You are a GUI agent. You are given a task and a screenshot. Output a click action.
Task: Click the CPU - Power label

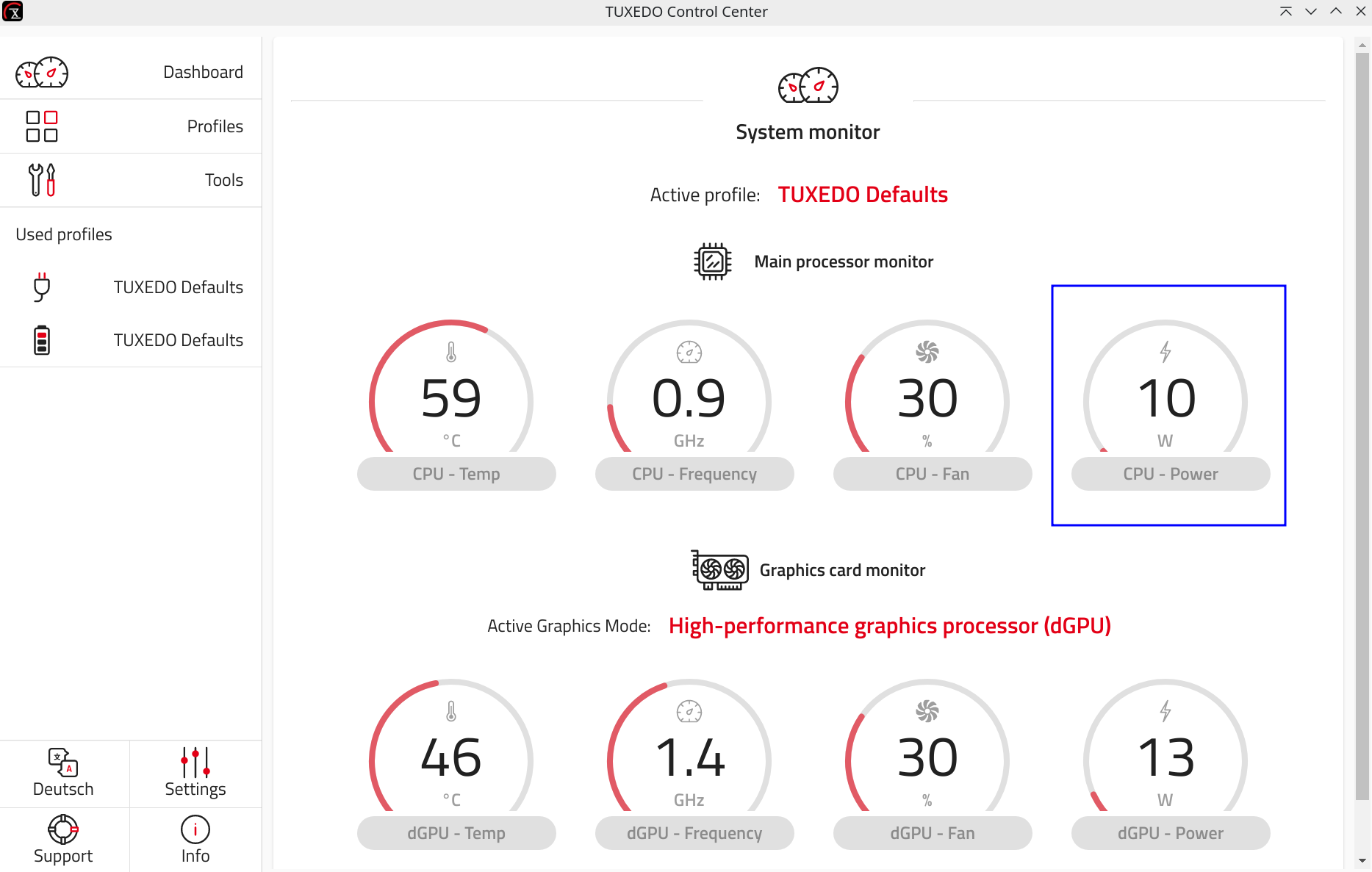tap(1171, 474)
